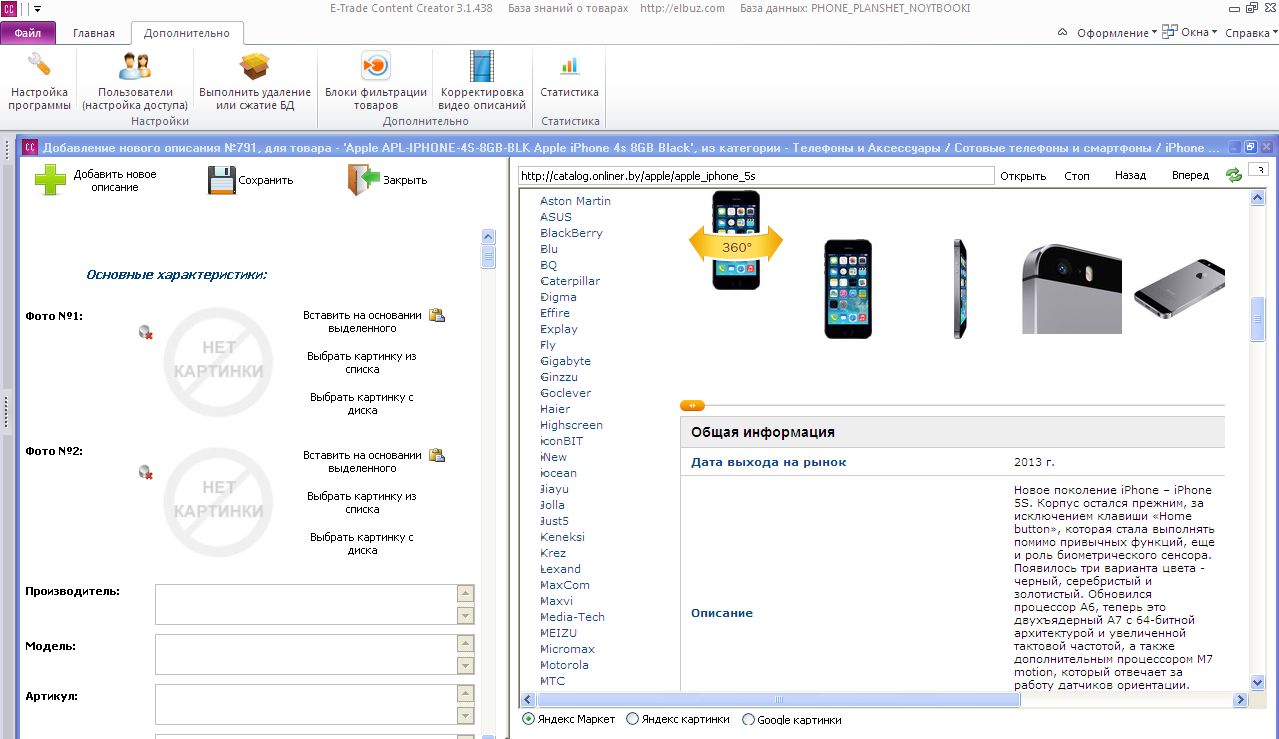The height and width of the screenshot is (739, 1279).
Task: Click application logo icon in title bar
Action: tap(10, 8)
